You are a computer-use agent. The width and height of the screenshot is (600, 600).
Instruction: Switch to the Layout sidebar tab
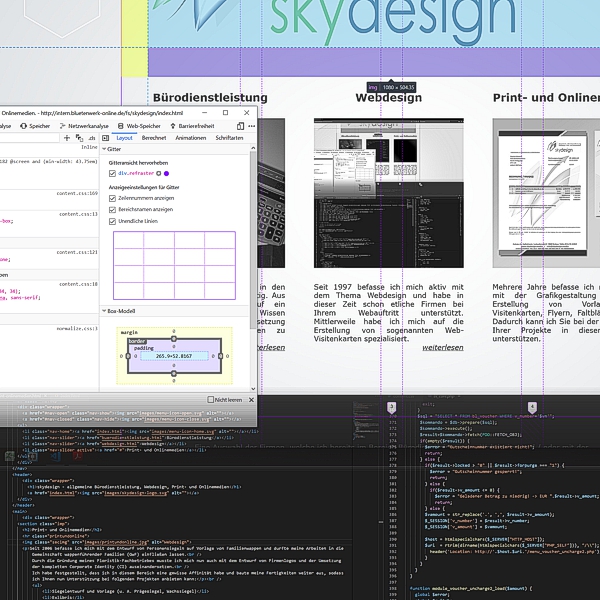tap(124, 138)
